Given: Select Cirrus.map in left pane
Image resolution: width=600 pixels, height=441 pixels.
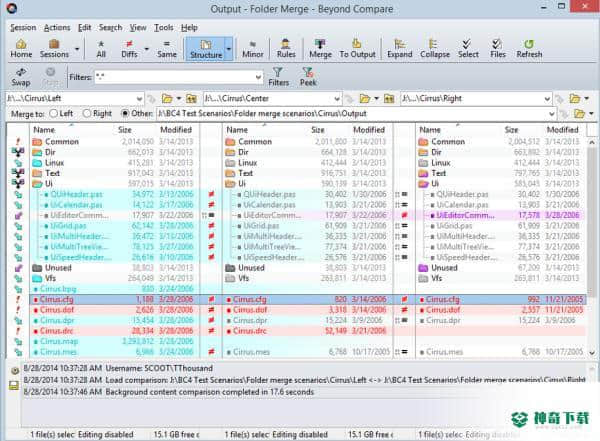Looking at the screenshot, I should click(59, 341).
